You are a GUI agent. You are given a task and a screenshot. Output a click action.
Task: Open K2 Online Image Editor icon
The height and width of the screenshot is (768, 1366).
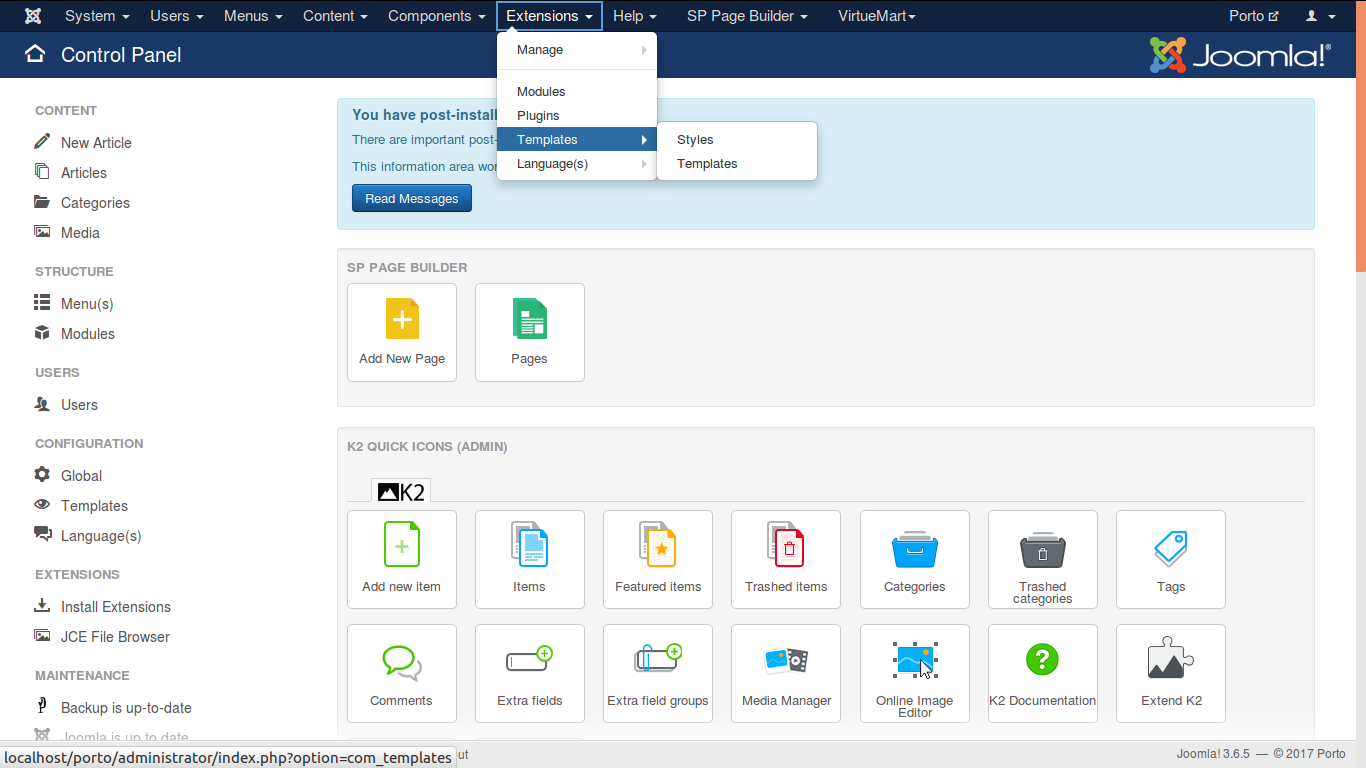point(915,673)
